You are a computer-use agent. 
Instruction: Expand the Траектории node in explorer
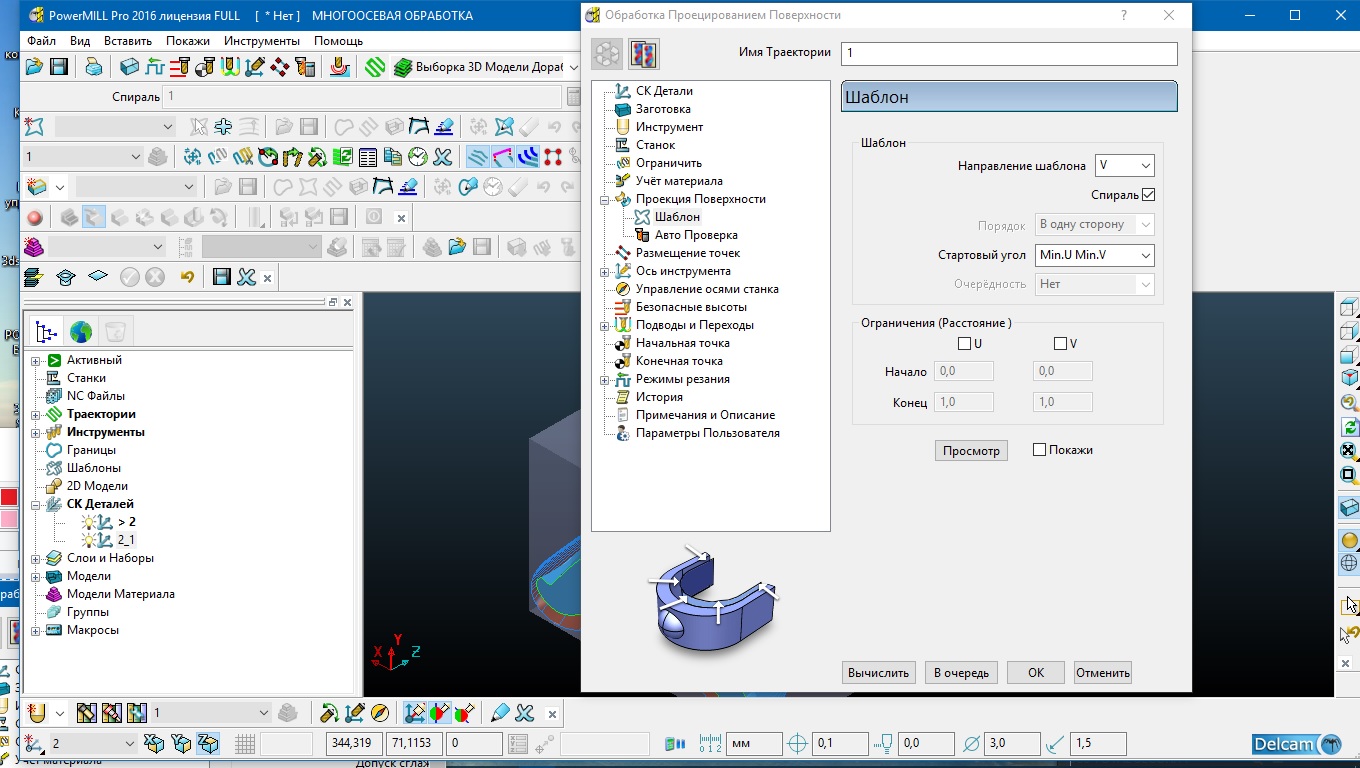(36, 414)
